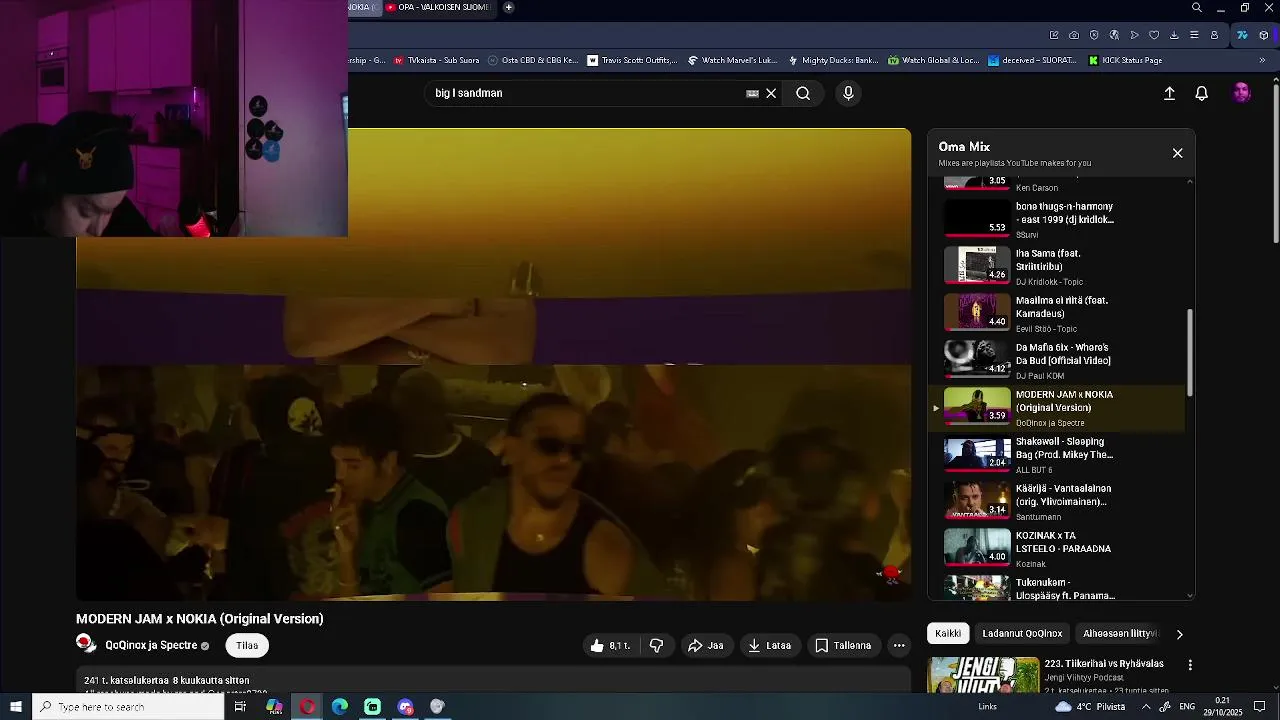Open the account avatar menu
The height and width of the screenshot is (720, 1280).
click(1242, 93)
